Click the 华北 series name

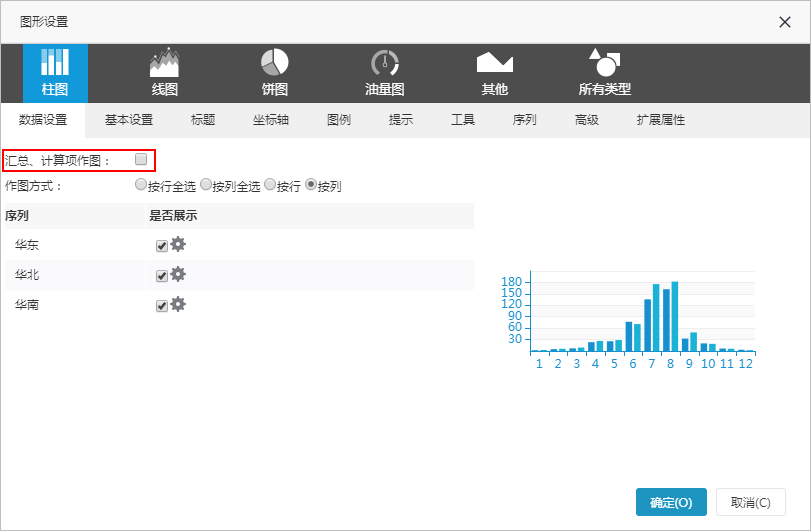click(x=27, y=275)
